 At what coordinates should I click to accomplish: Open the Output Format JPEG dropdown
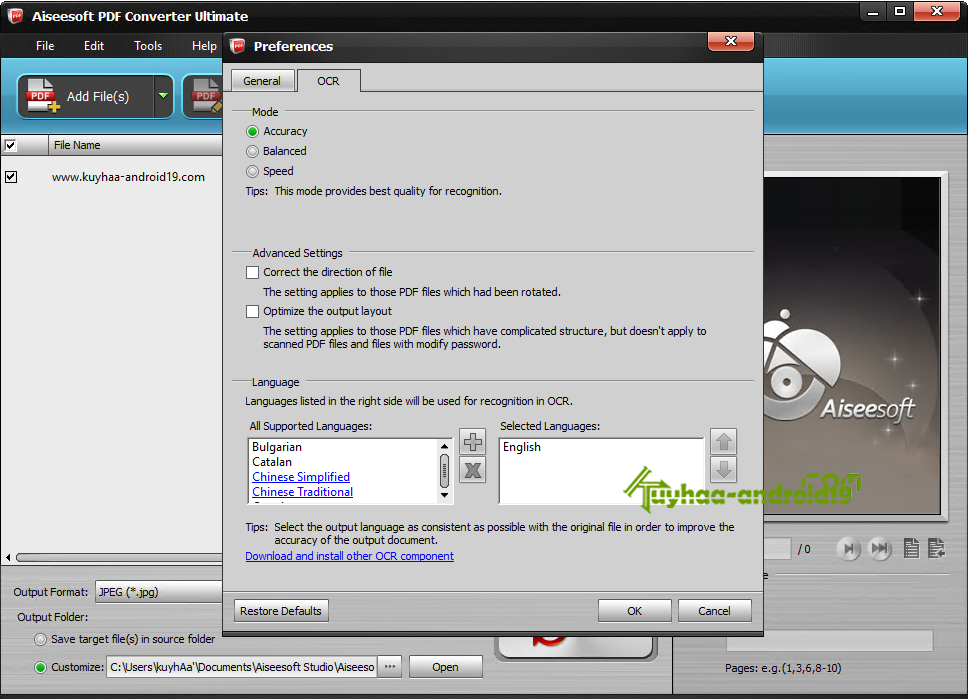(x=159, y=592)
